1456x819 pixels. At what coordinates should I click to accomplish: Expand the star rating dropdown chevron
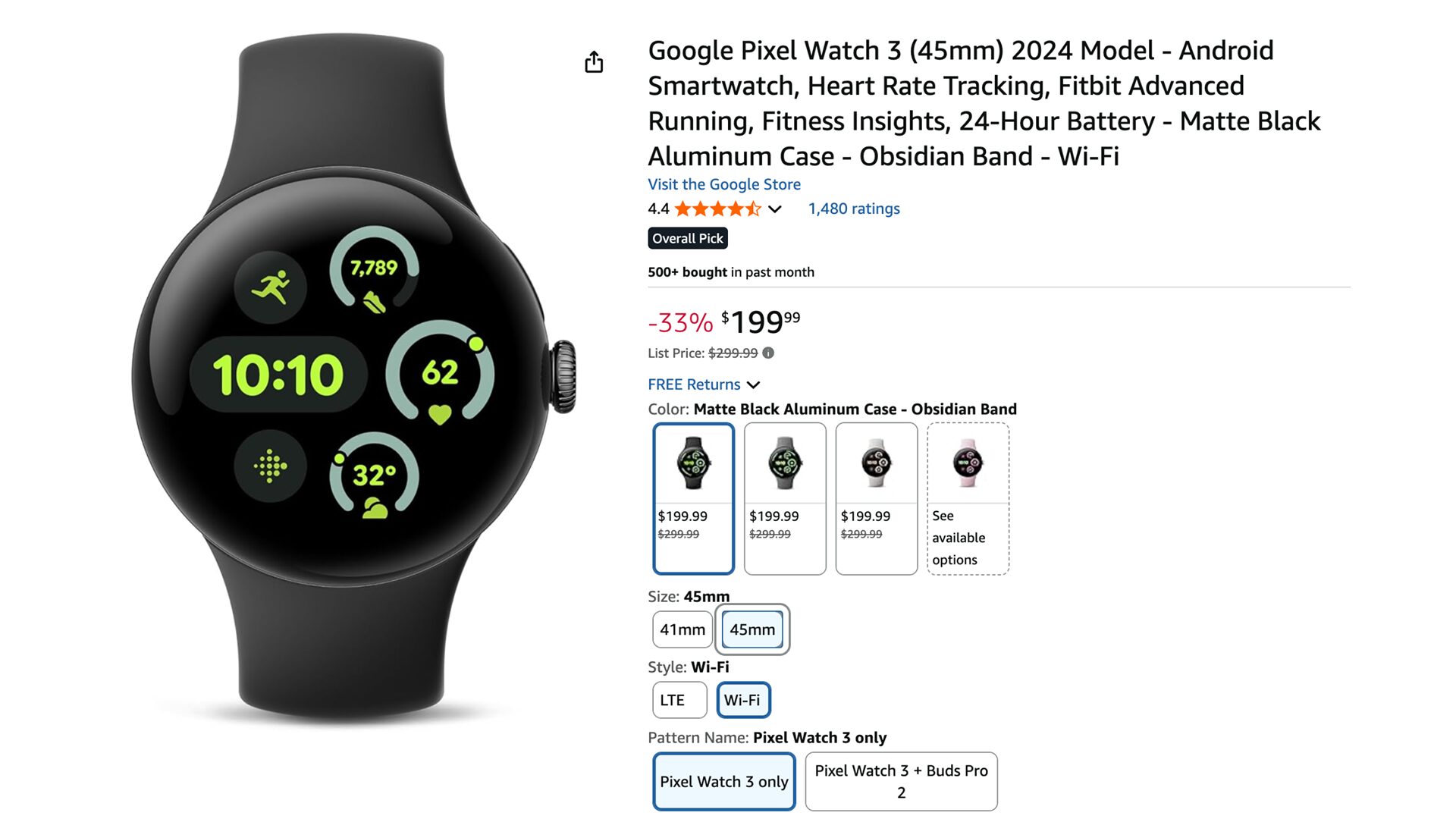click(775, 209)
